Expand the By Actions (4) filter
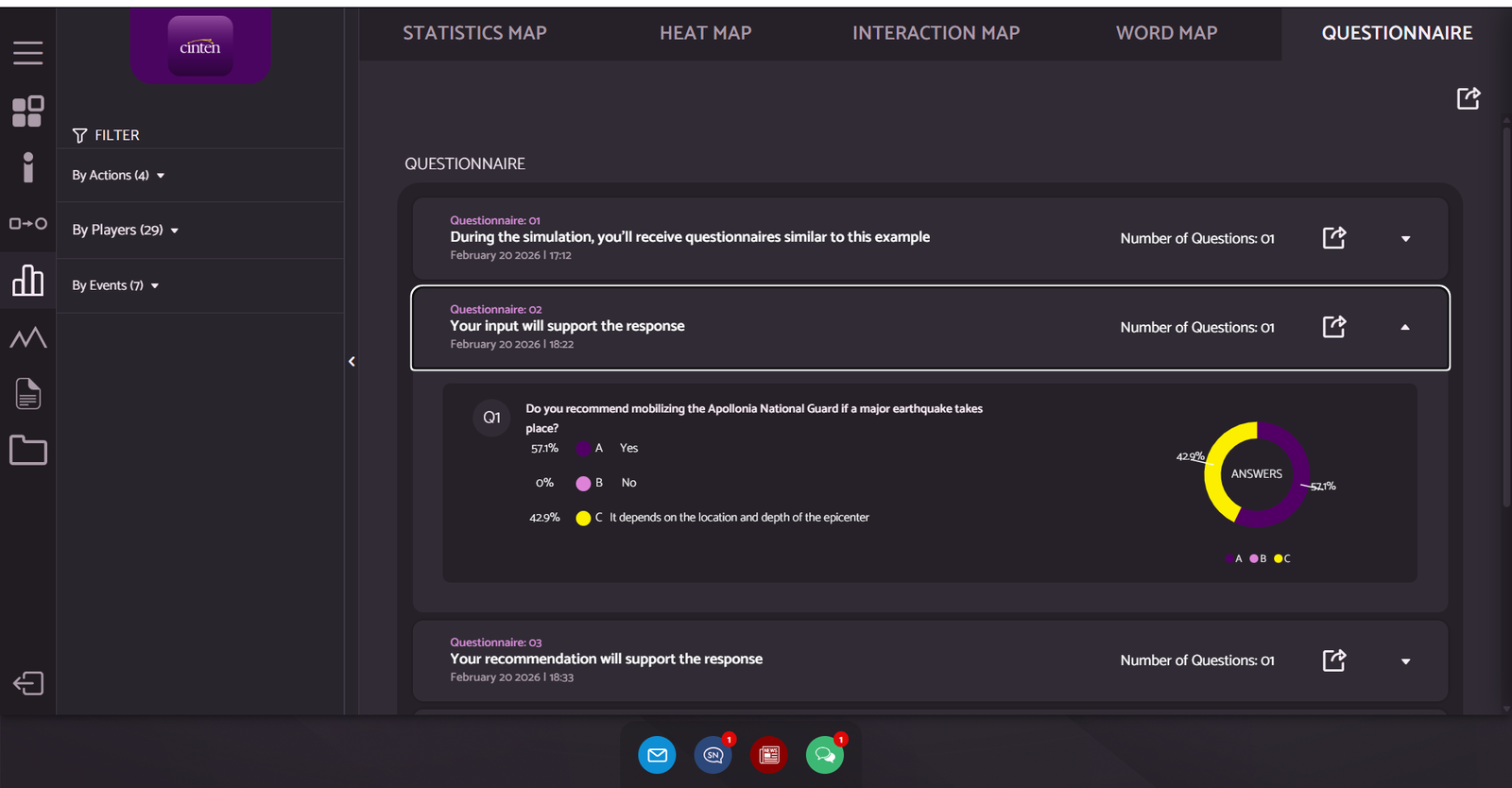 point(119,176)
